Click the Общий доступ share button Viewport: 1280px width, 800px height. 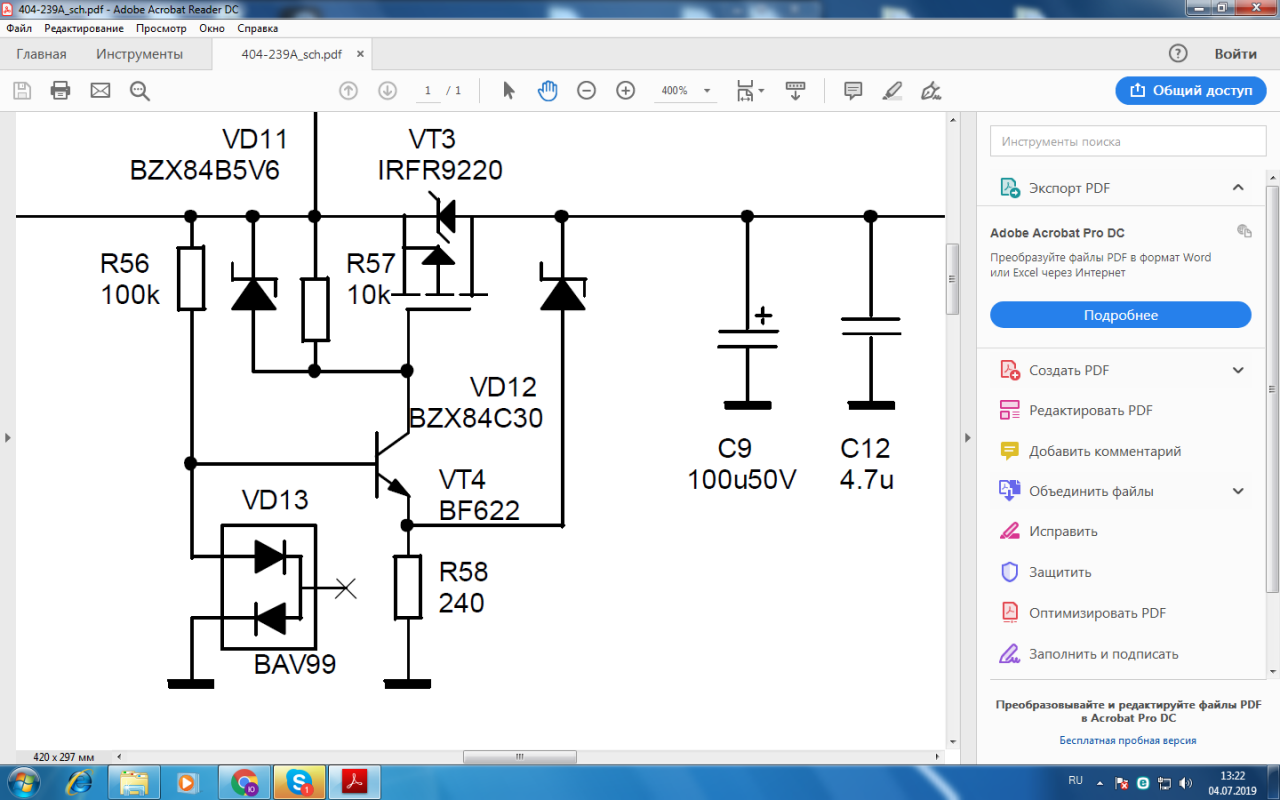1190,91
